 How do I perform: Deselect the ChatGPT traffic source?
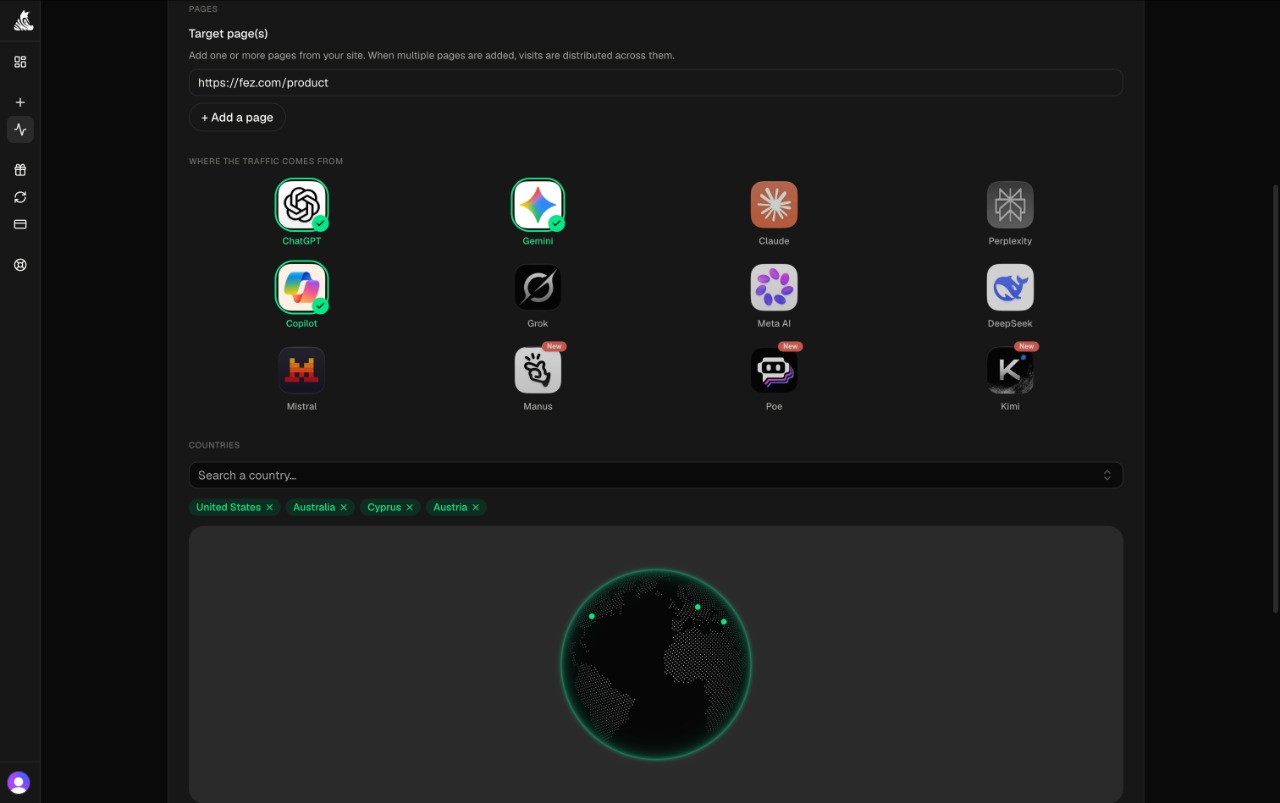click(x=302, y=205)
